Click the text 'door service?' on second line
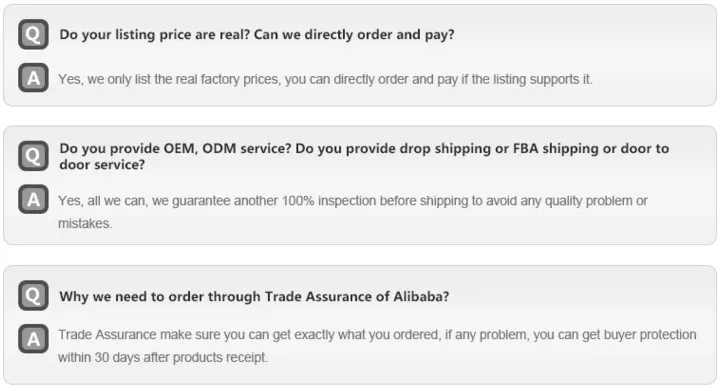Viewport: 721px width, 387px height. click(x=102, y=165)
